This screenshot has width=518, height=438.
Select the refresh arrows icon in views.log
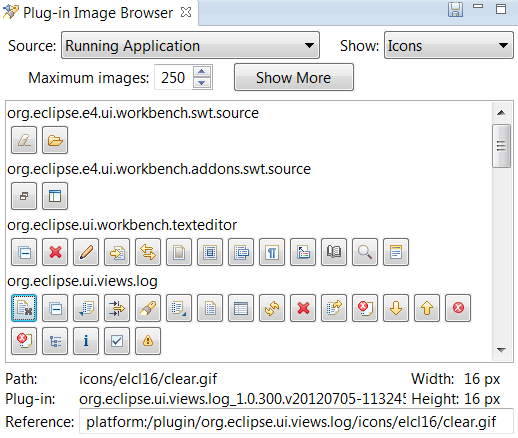point(272,308)
